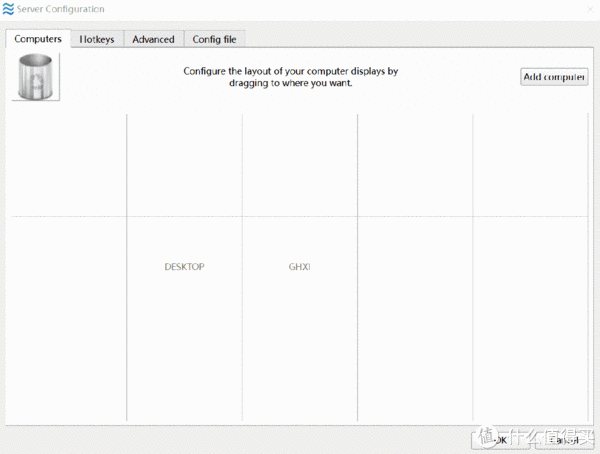The width and height of the screenshot is (600, 454).
Task: Switch to the Computers tab
Action: coord(38,39)
